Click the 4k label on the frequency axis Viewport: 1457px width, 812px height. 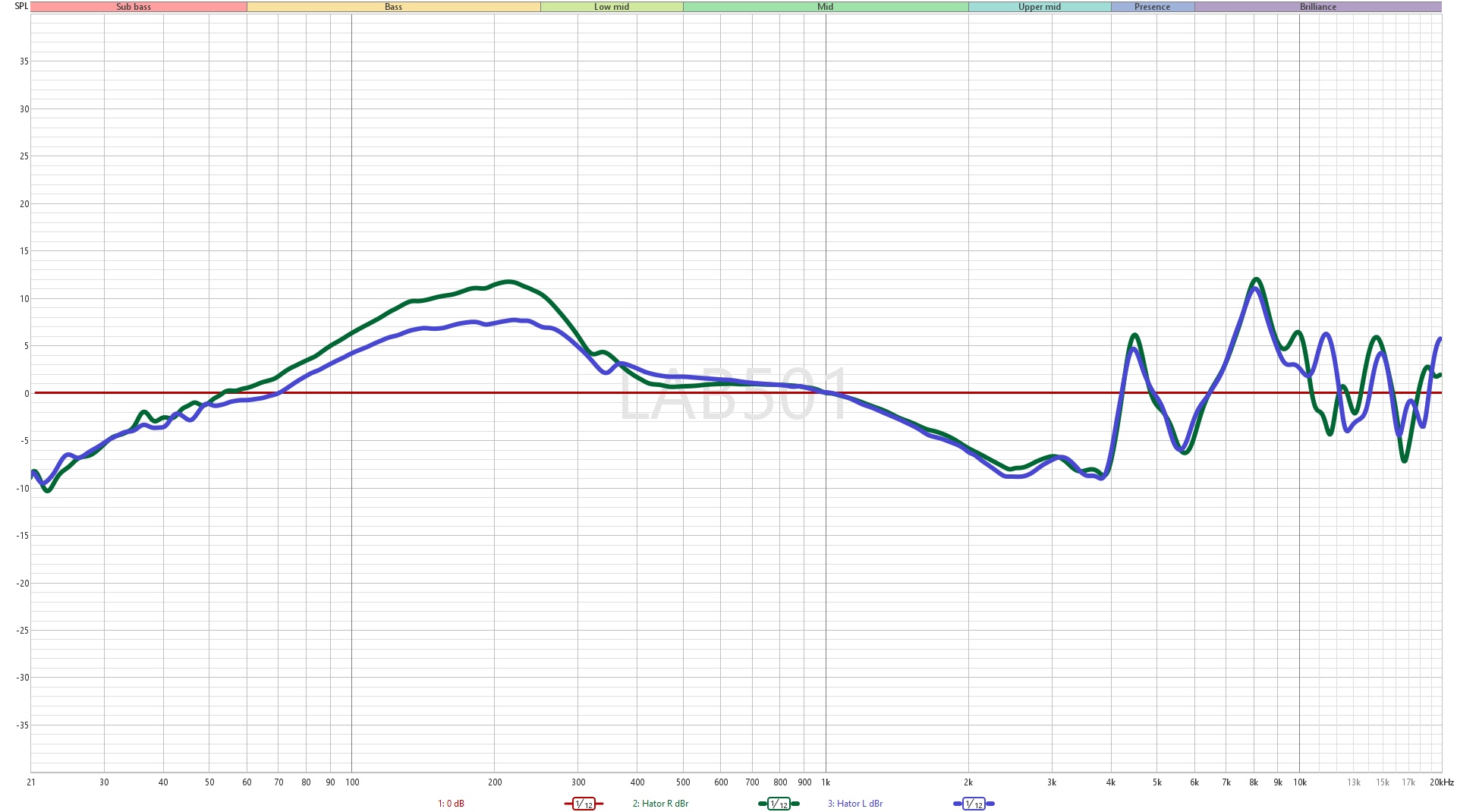(1111, 782)
